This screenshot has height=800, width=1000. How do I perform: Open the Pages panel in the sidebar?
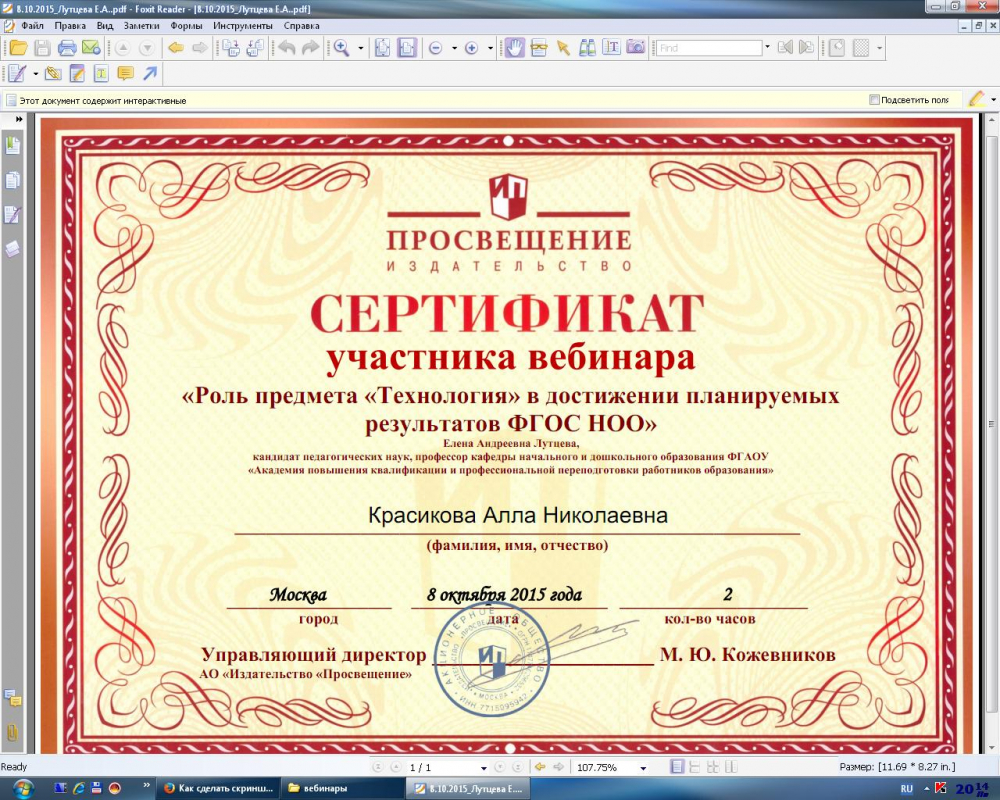click(12, 181)
